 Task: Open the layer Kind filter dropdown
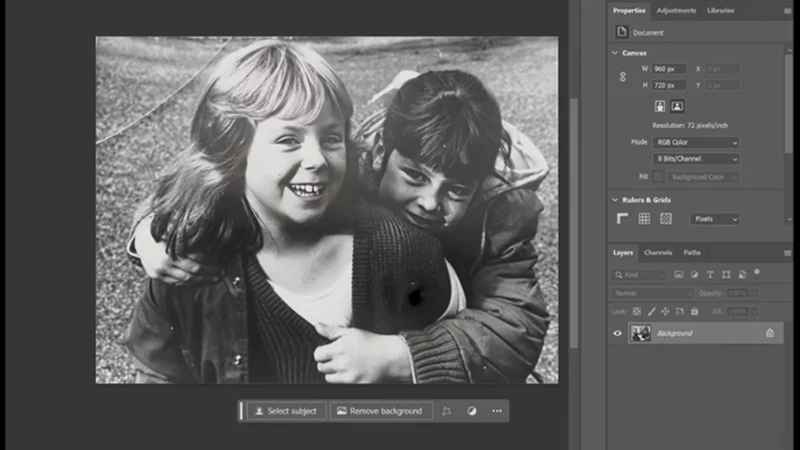[x=639, y=275]
